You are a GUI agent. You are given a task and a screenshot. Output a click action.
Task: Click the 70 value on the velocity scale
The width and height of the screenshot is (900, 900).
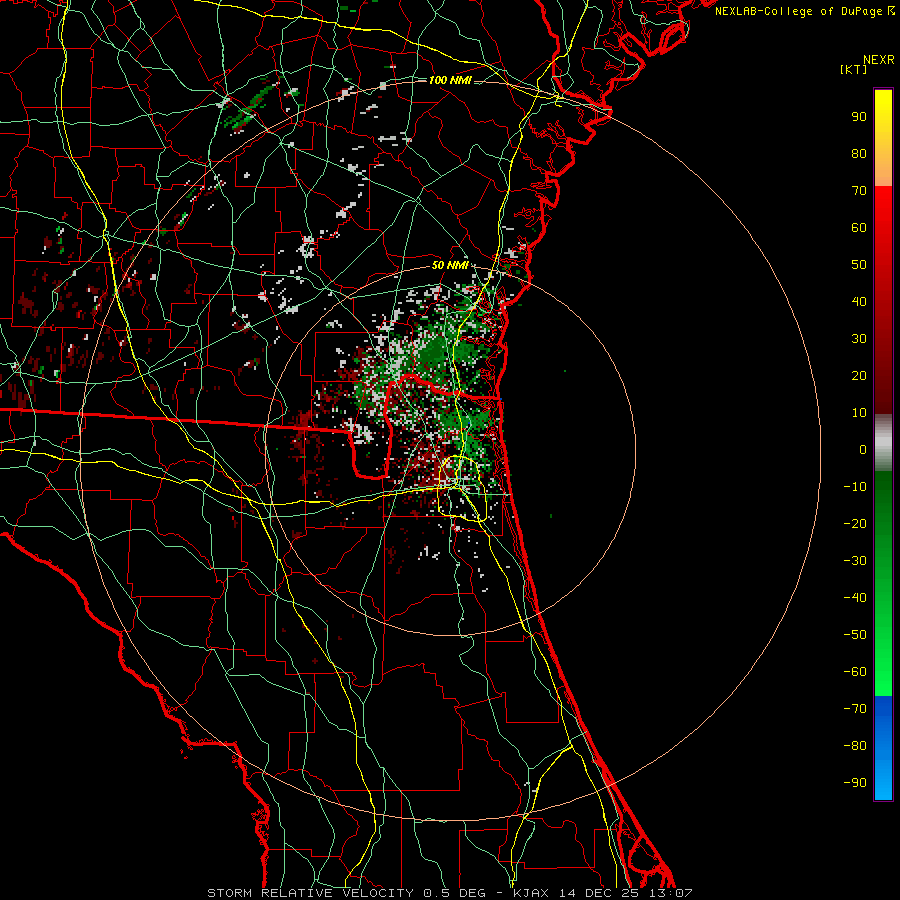(859, 191)
